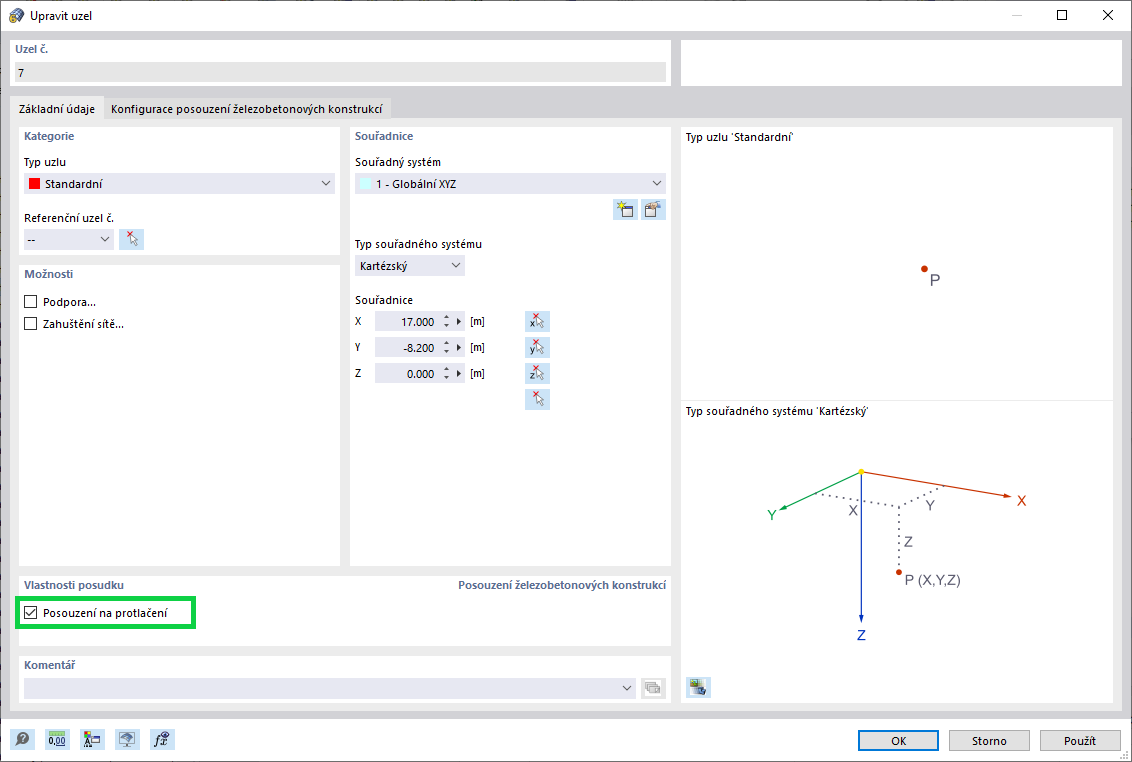Enable the Zahuštění sítě... checkbox
The height and width of the screenshot is (762, 1132).
pos(30,324)
